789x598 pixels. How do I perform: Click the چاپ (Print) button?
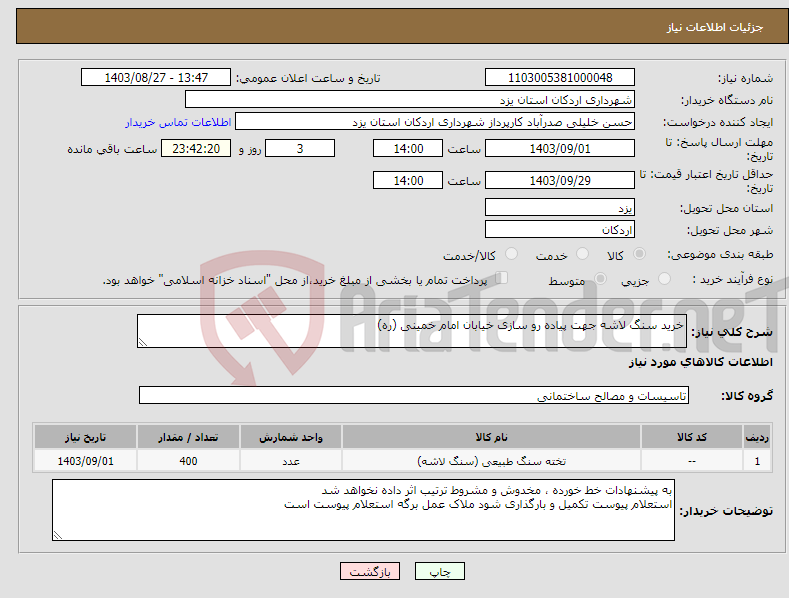439,571
